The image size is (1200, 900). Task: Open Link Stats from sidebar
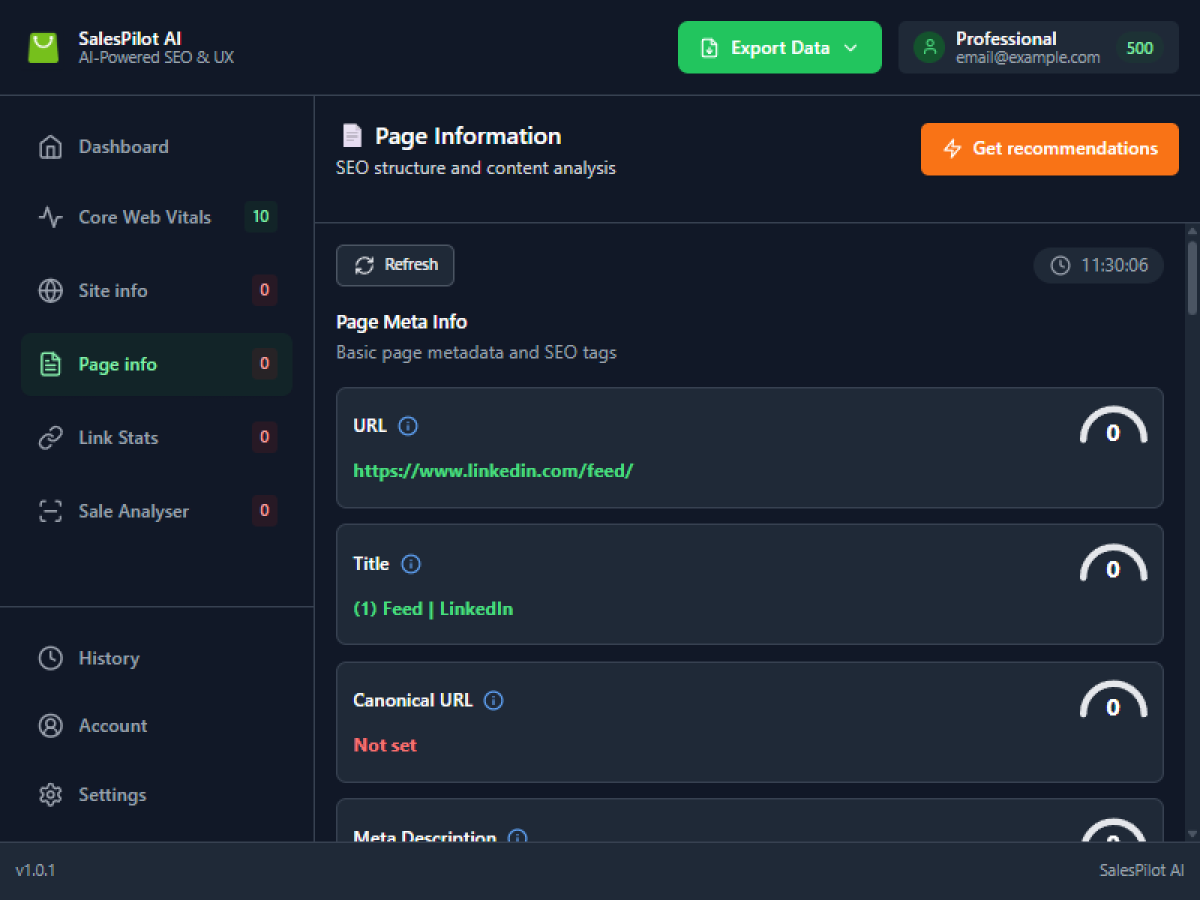pyautogui.click(x=118, y=438)
